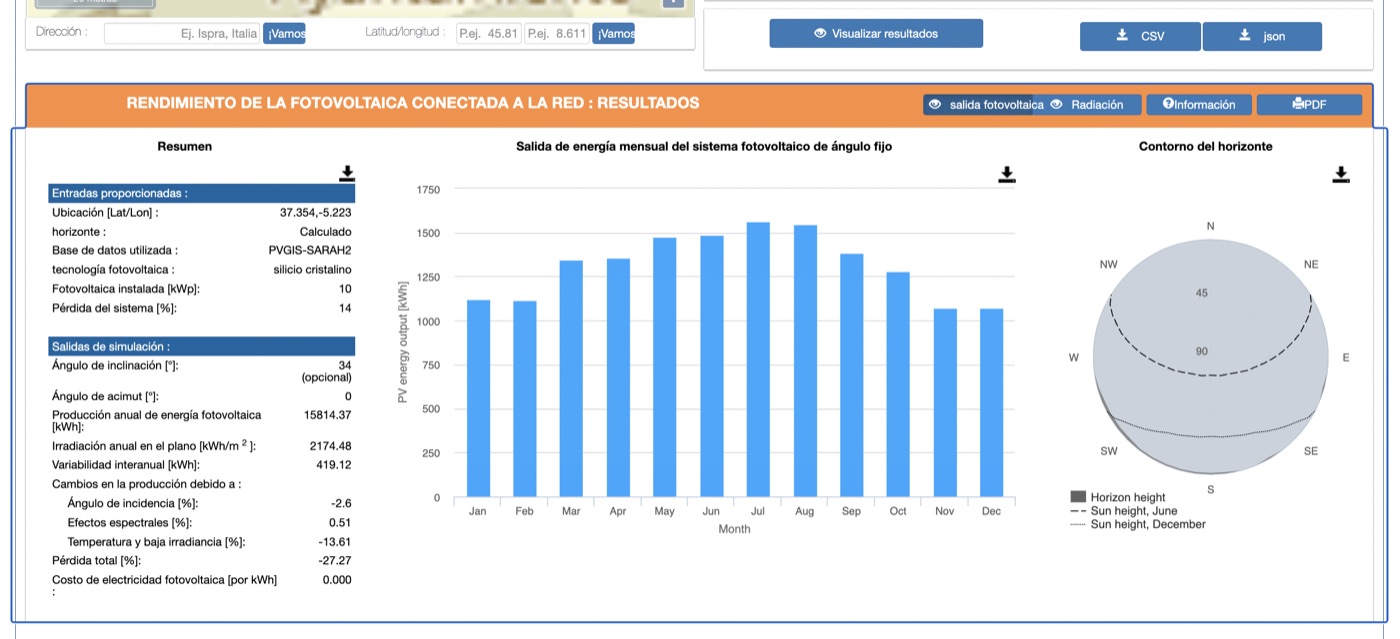Click the Entradas proporcionadas section header
The height and width of the screenshot is (639, 1400).
click(201, 193)
